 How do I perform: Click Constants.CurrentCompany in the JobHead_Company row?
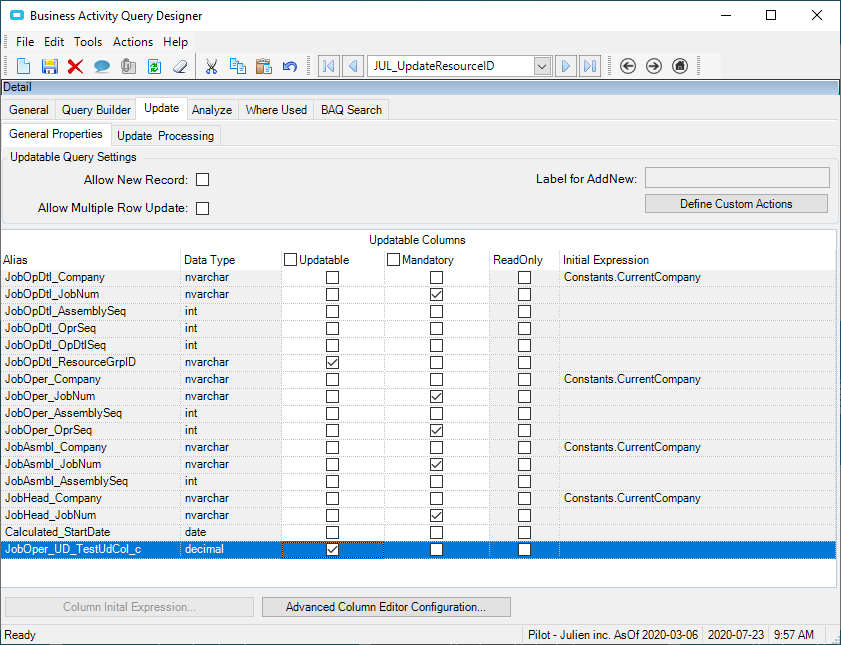632,499
